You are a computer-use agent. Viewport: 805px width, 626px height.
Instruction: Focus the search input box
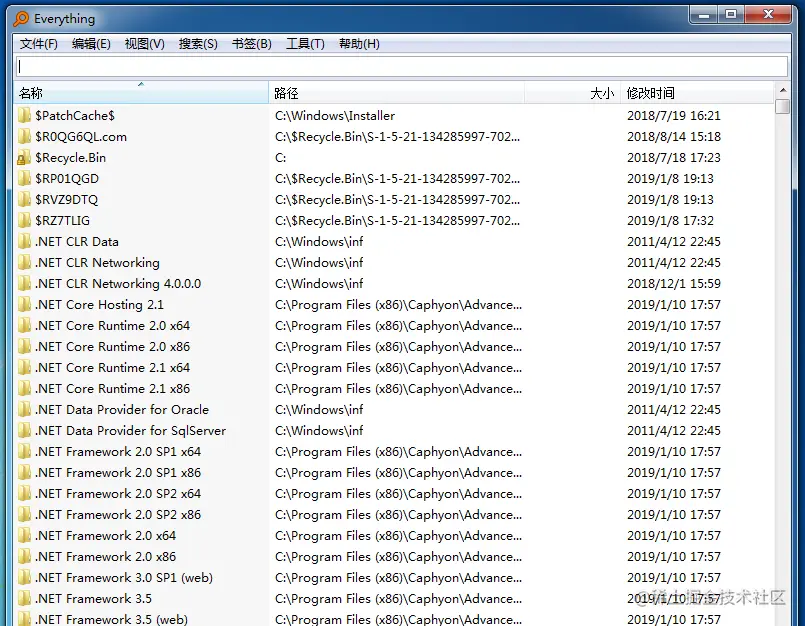pos(402,66)
